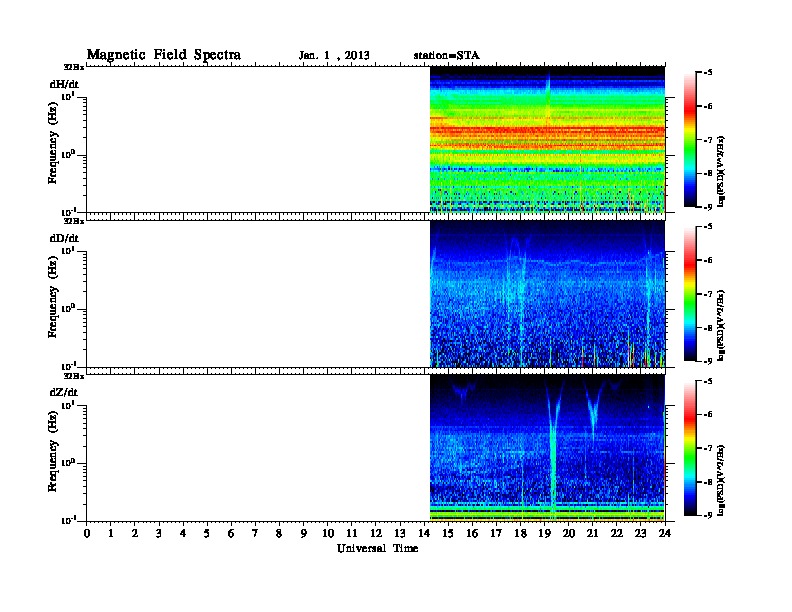The width and height of the screenshot is (792, 612).
Task: Click the red horizontal band in dH/dt spectrogram
Action: [547, 130]
